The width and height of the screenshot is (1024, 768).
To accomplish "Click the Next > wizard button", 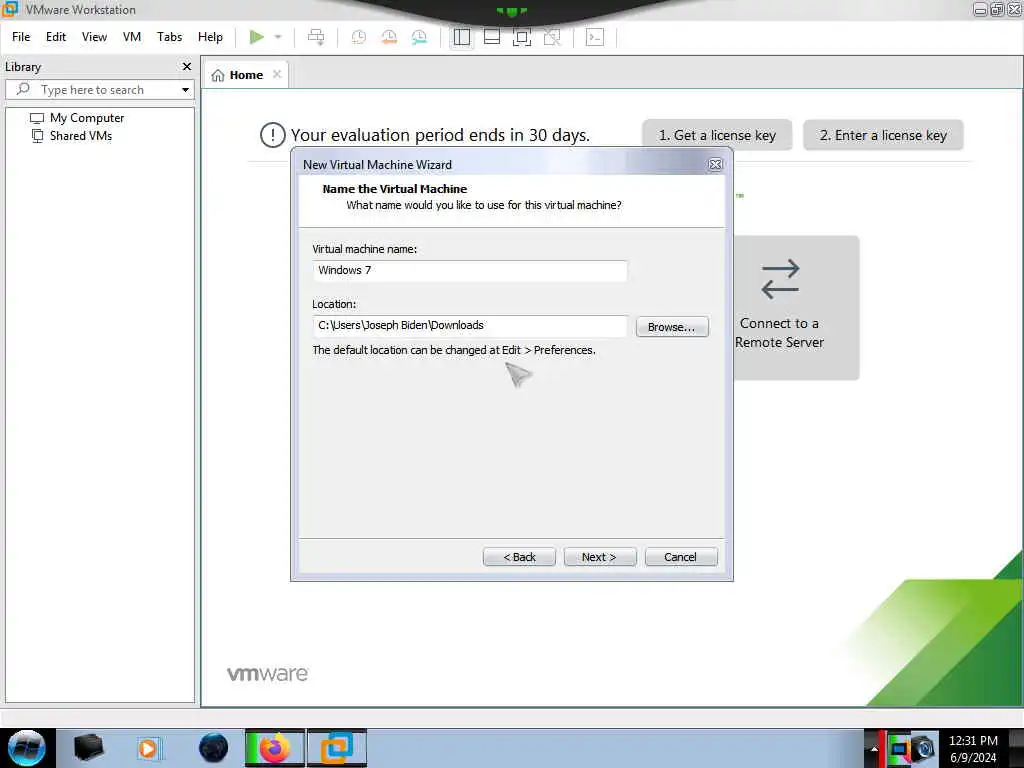I will [600, 557].
